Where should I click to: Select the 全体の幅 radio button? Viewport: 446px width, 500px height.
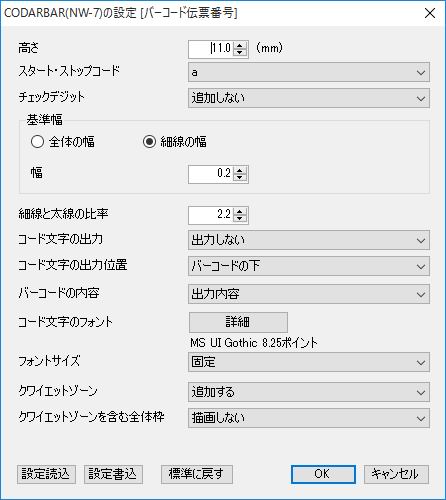[x=37, y=142]
